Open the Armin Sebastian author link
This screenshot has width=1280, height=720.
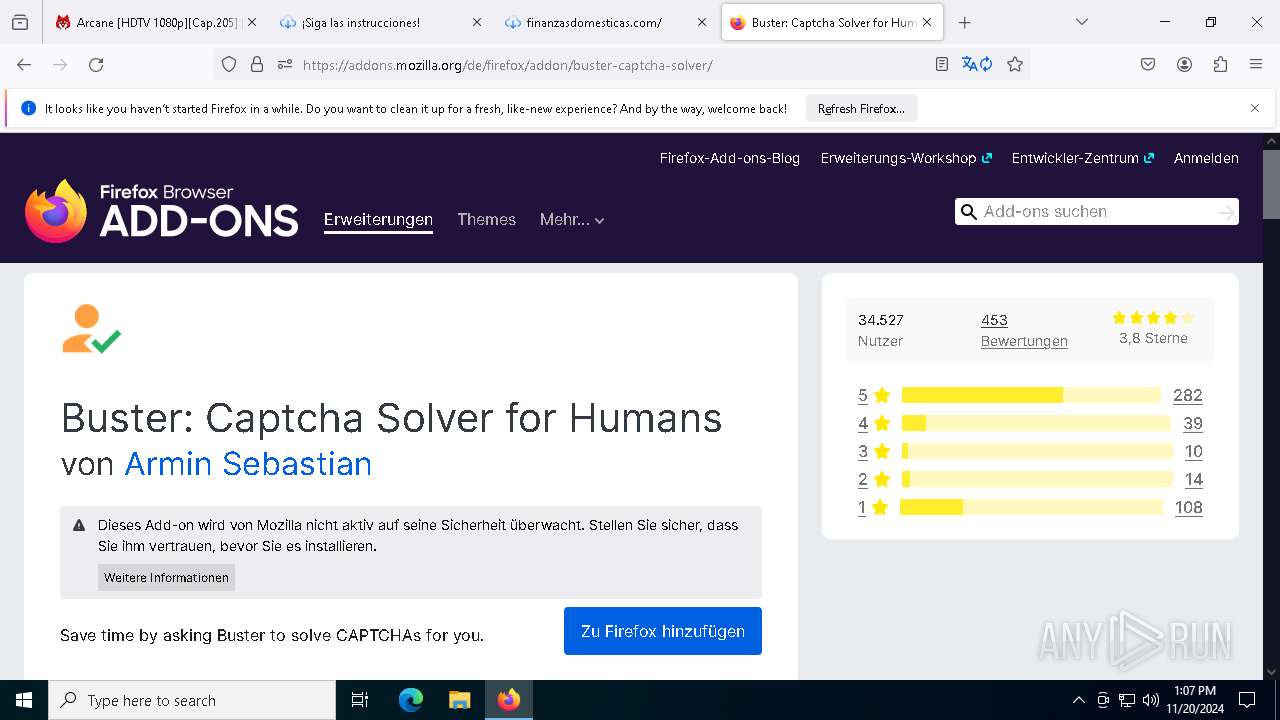248,464
